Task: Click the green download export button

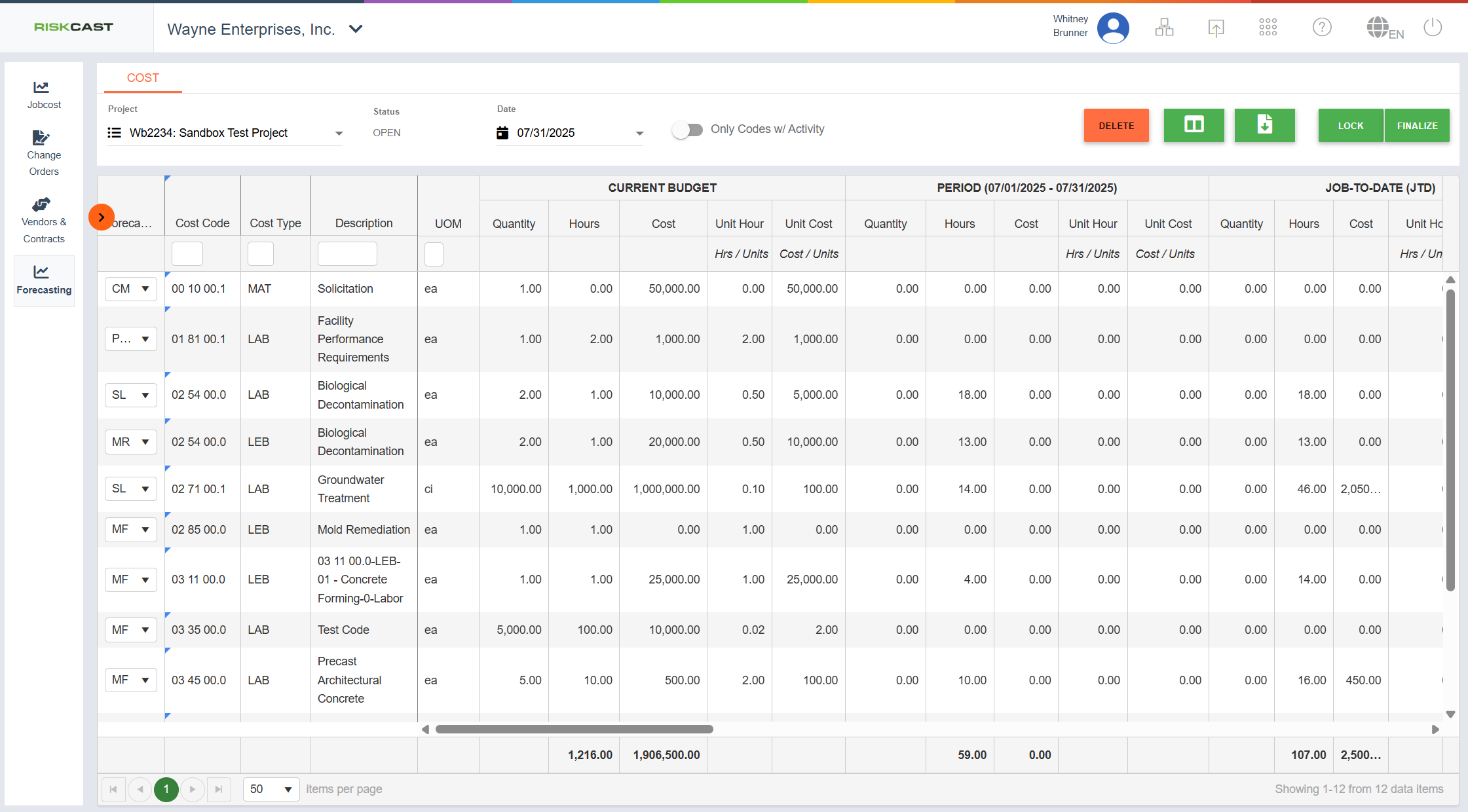Action: 1264,125
